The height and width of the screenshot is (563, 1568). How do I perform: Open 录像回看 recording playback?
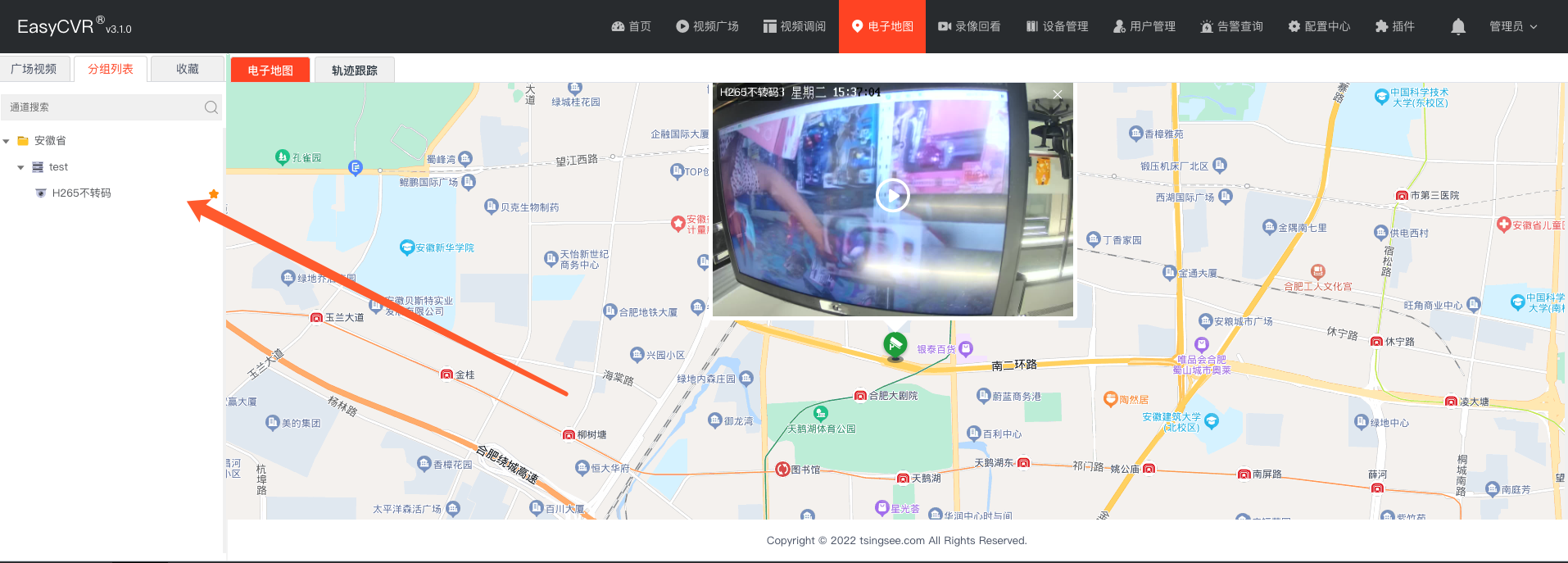(x=969, y=26)
